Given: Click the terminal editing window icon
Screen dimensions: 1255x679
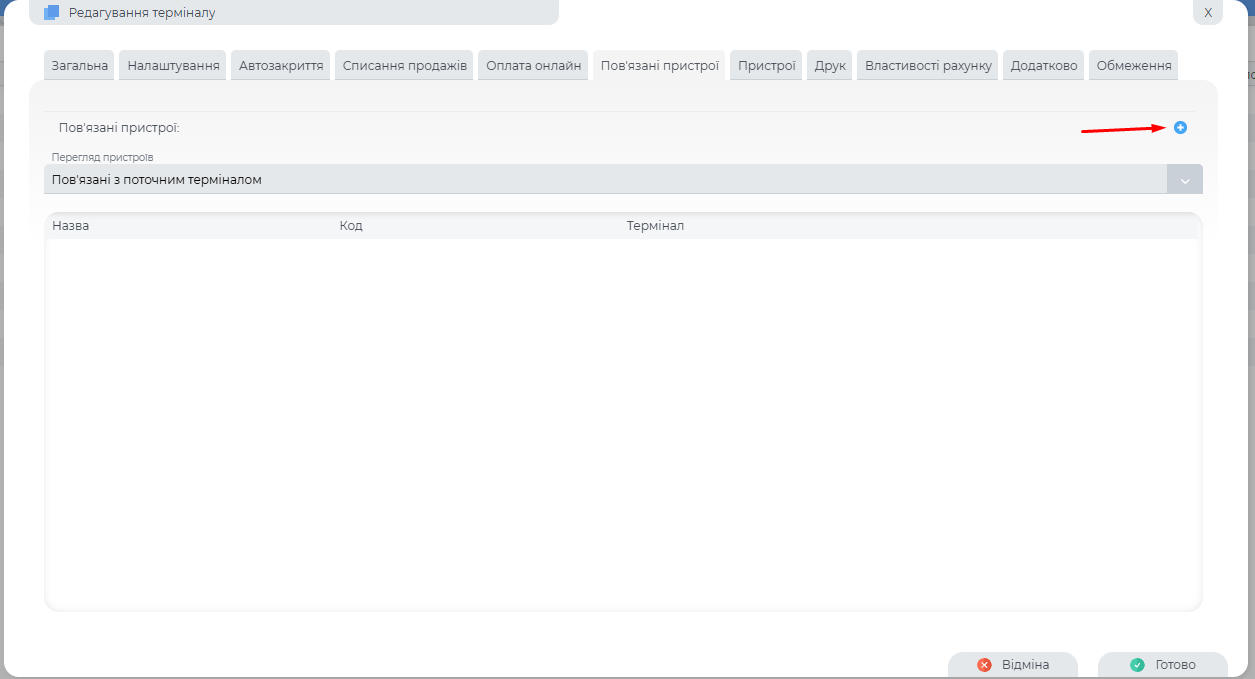Looking at the screenshot, I should point(52,13).
